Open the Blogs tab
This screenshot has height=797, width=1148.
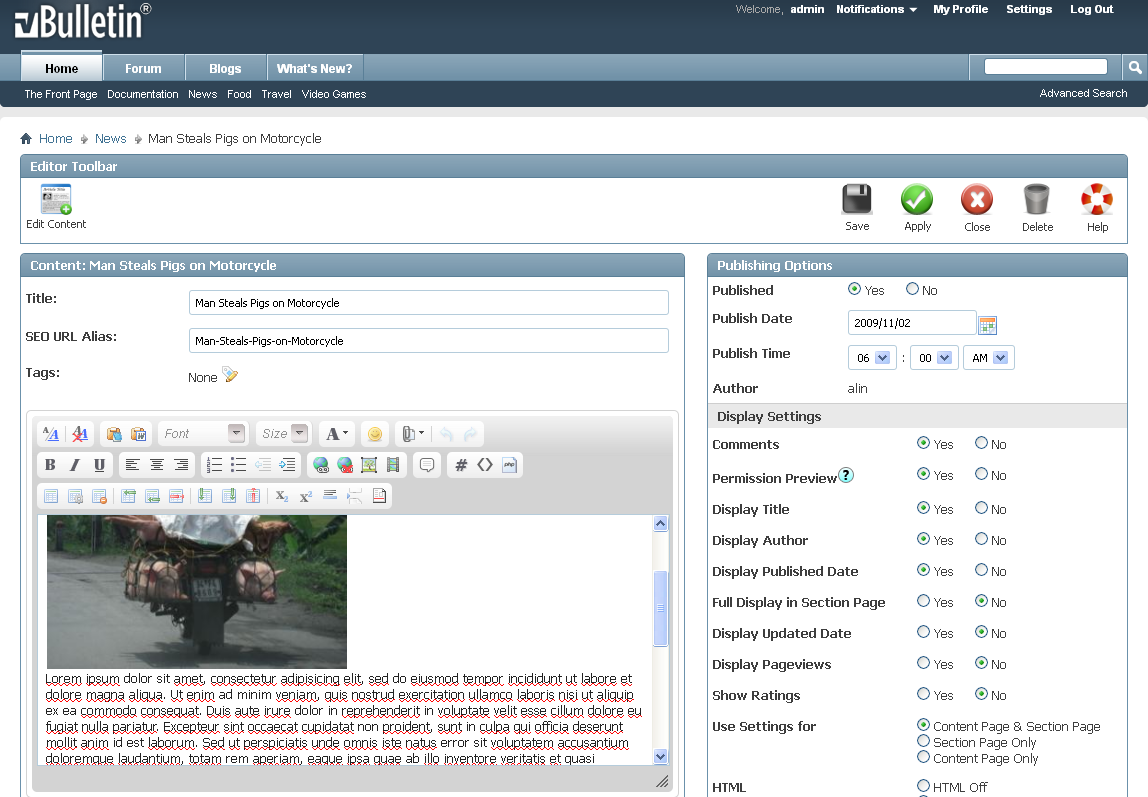point(225,69)
